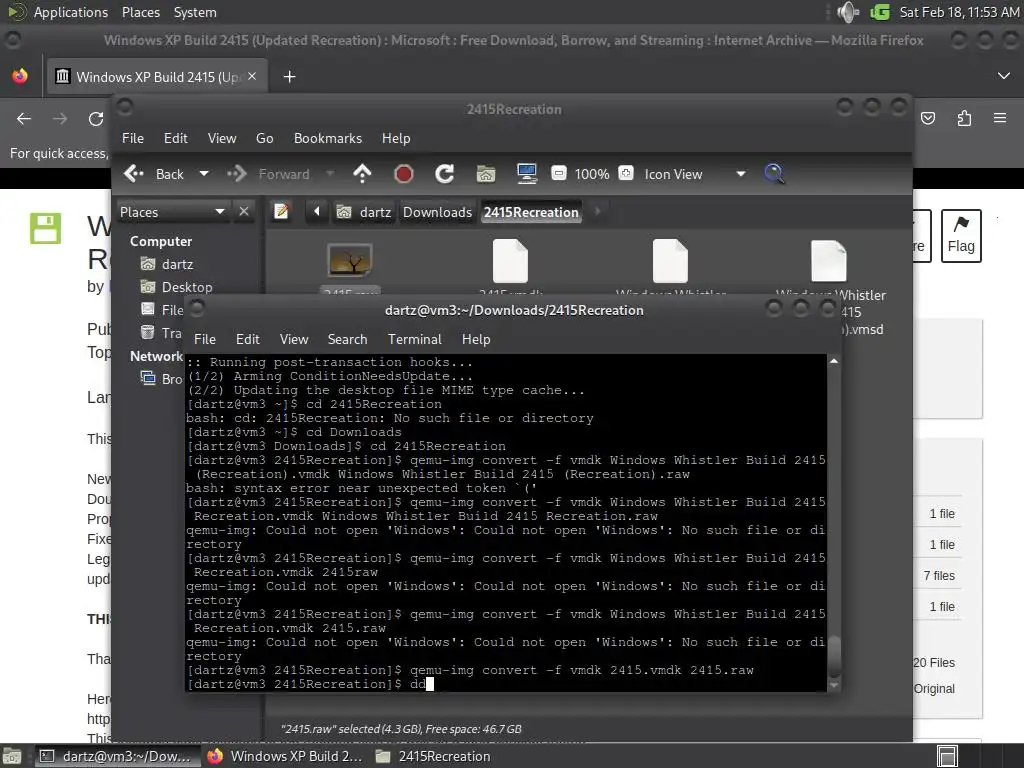This screenshot has height=768, width=1024.
Task: Toggle text location entry pencil icon
Action: (x=281, y=212)
